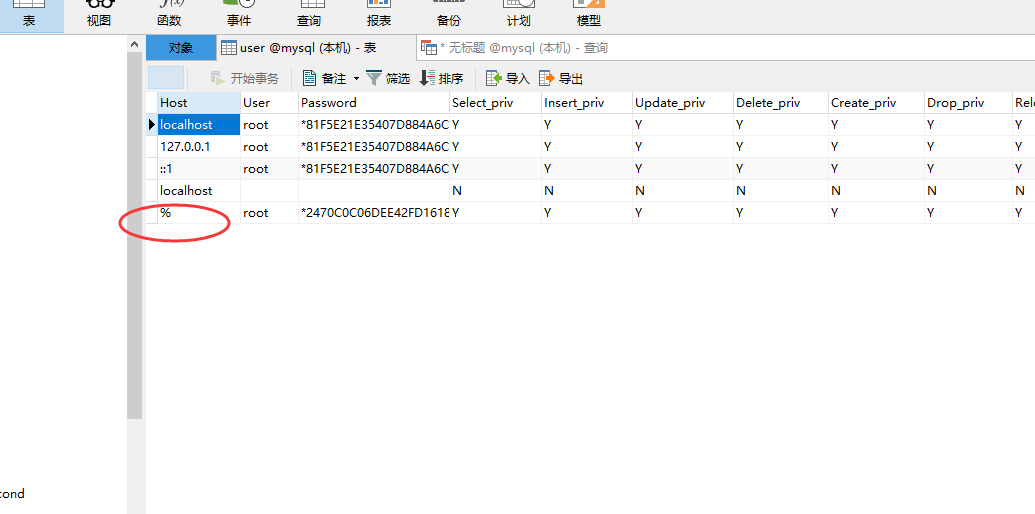Click the Create_priv column header
Viewport: 1035px width, 514px height.
coord(877,102)
